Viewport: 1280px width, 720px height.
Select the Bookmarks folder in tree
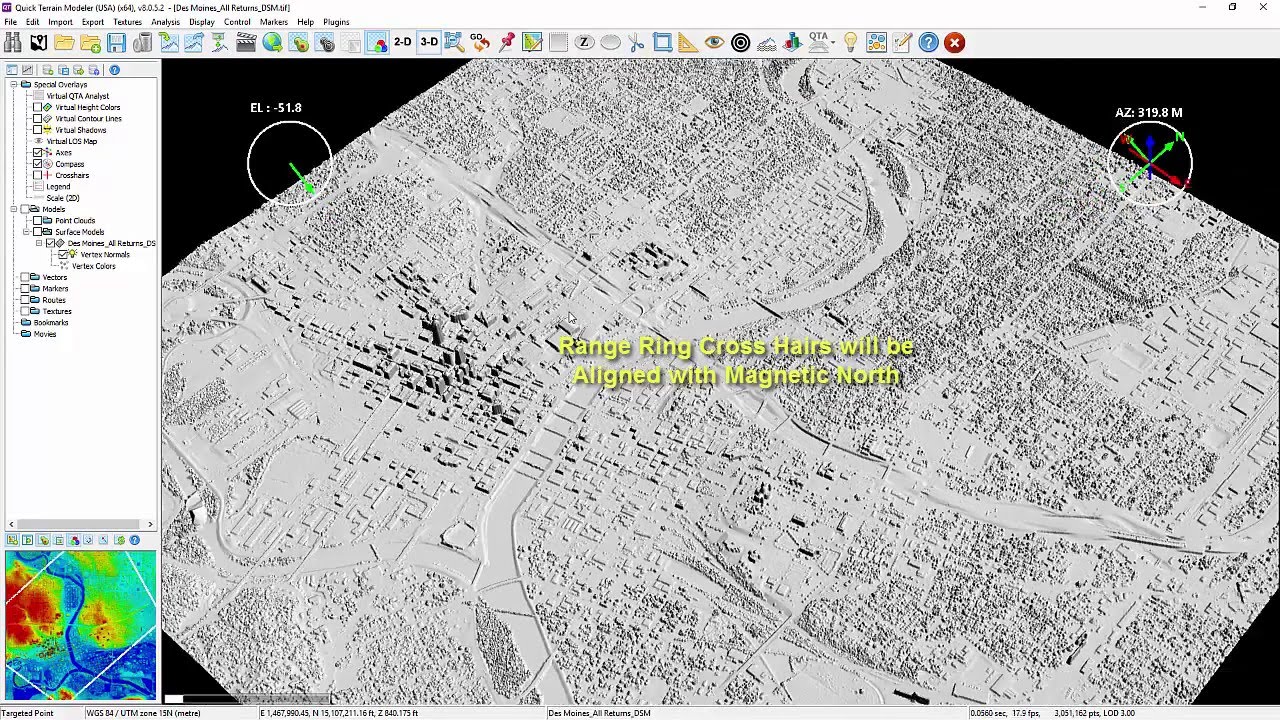pos(51,322)
